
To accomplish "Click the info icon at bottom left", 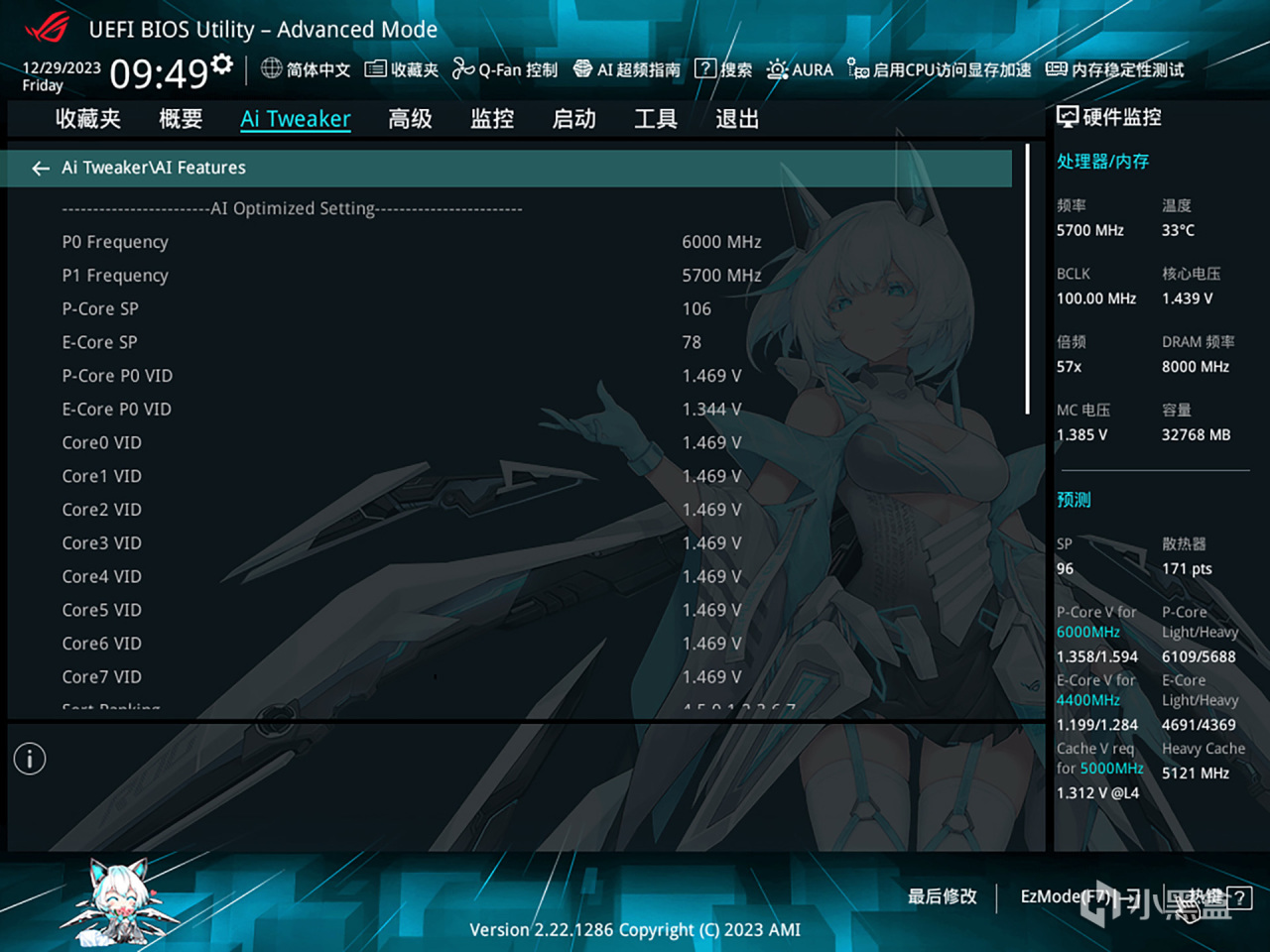I will point(29,759).
